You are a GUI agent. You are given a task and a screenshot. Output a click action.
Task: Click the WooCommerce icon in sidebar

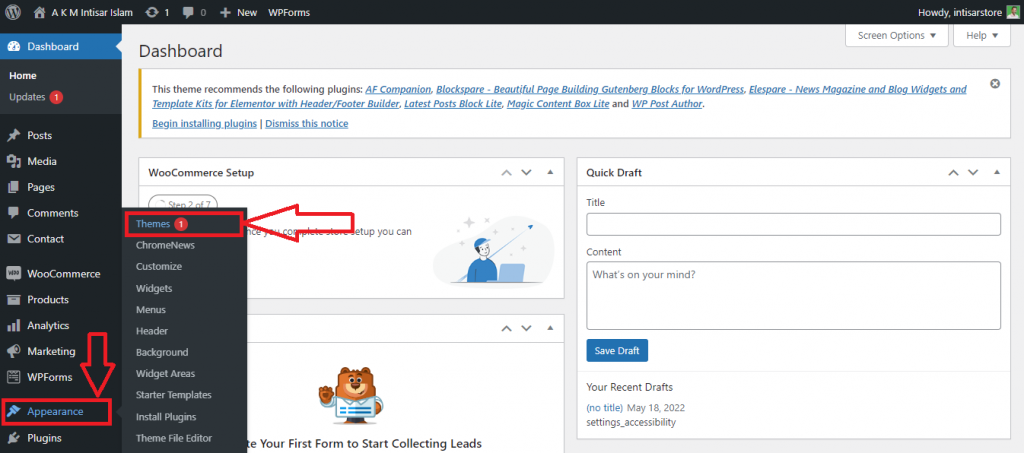(13, 273)
